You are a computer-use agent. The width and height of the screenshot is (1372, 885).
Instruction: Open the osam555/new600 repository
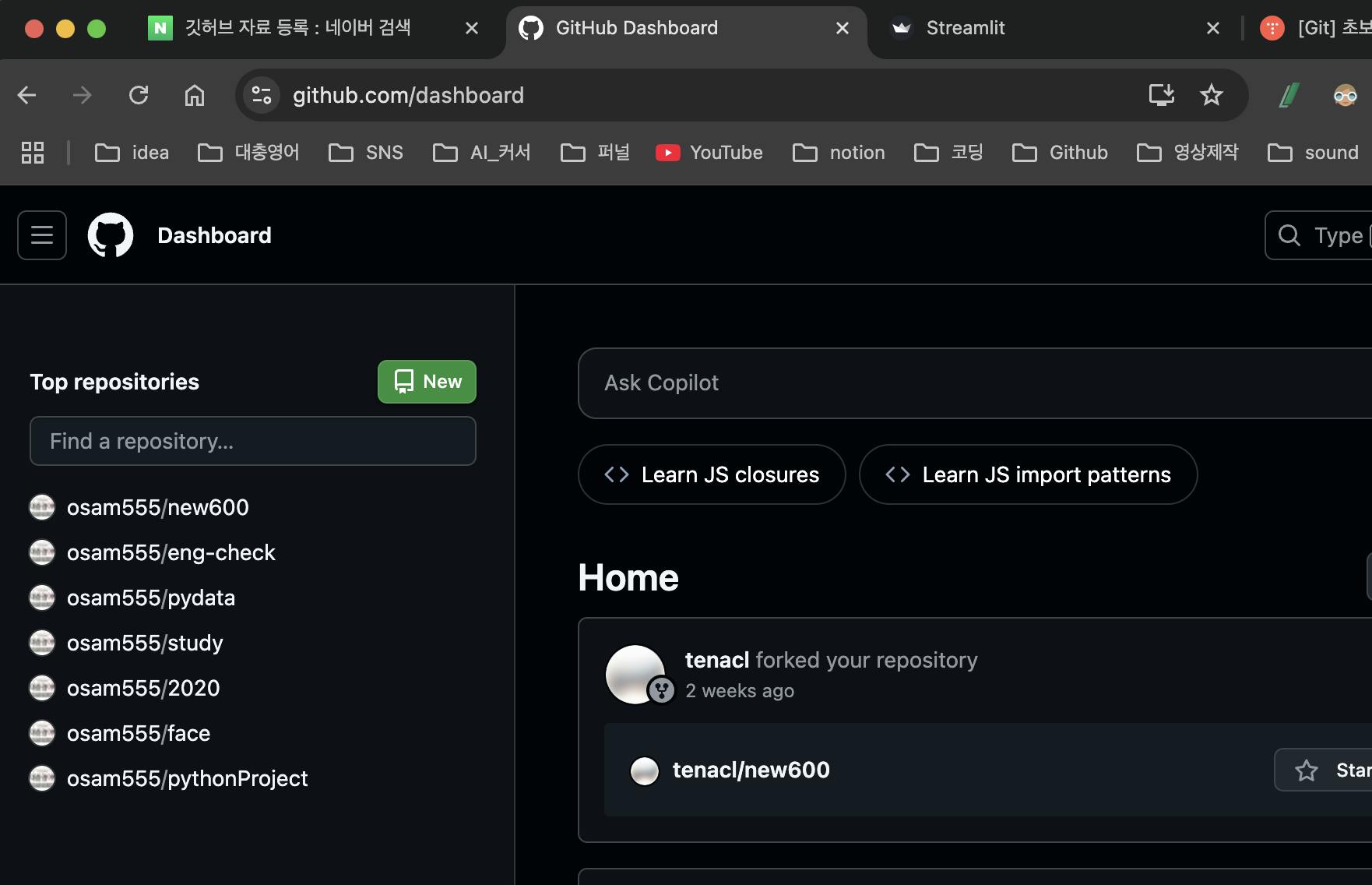(158, 507)
